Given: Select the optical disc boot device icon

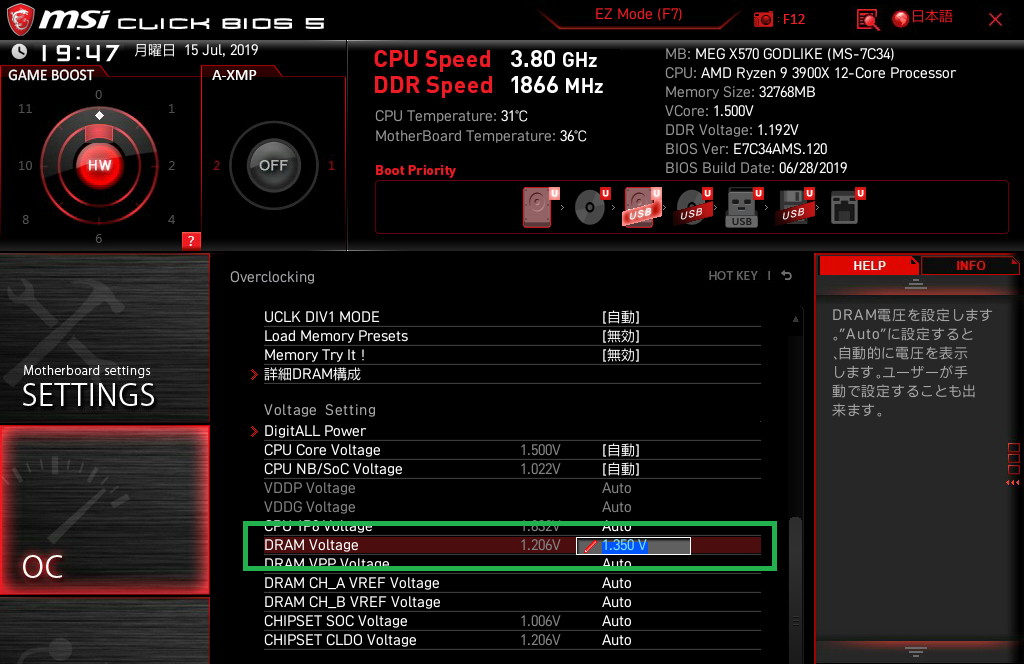Looking at the screenshot, I should 590,207.
